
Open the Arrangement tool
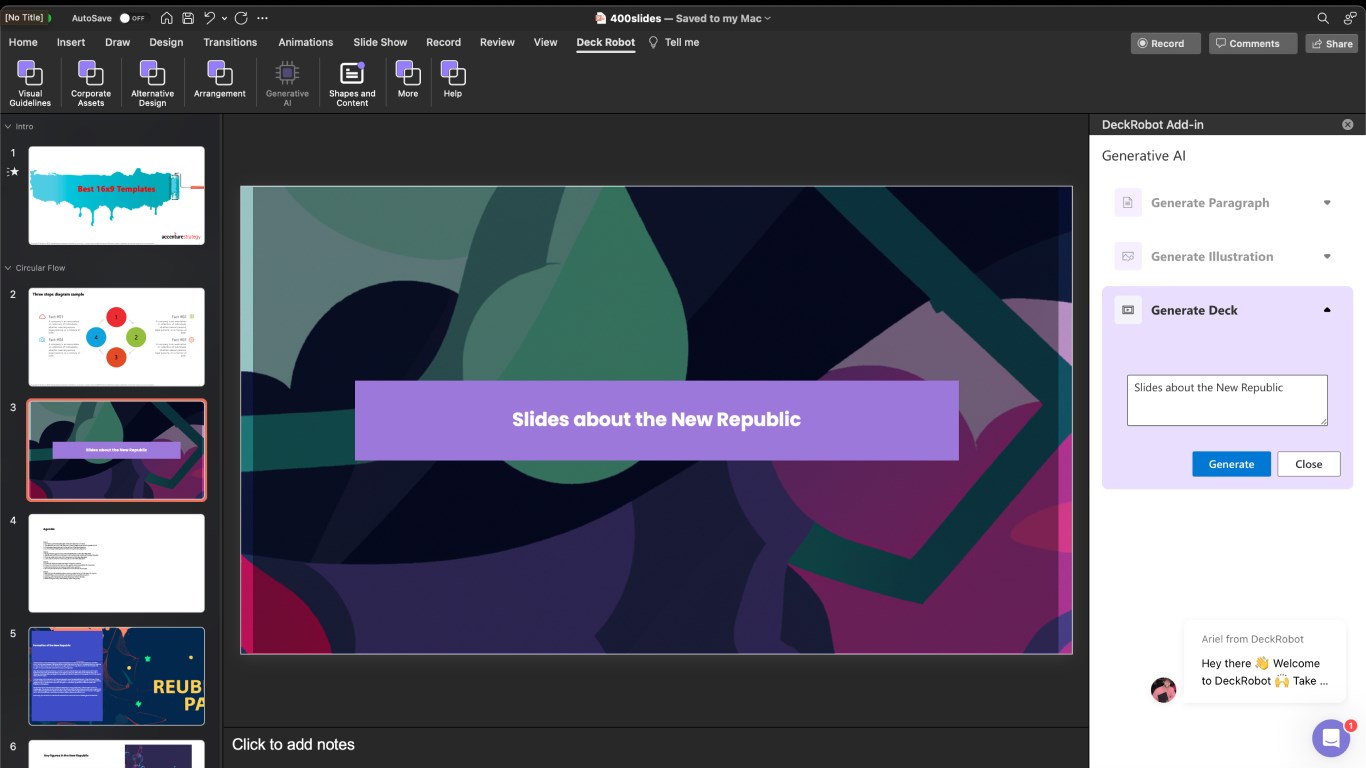220,80
